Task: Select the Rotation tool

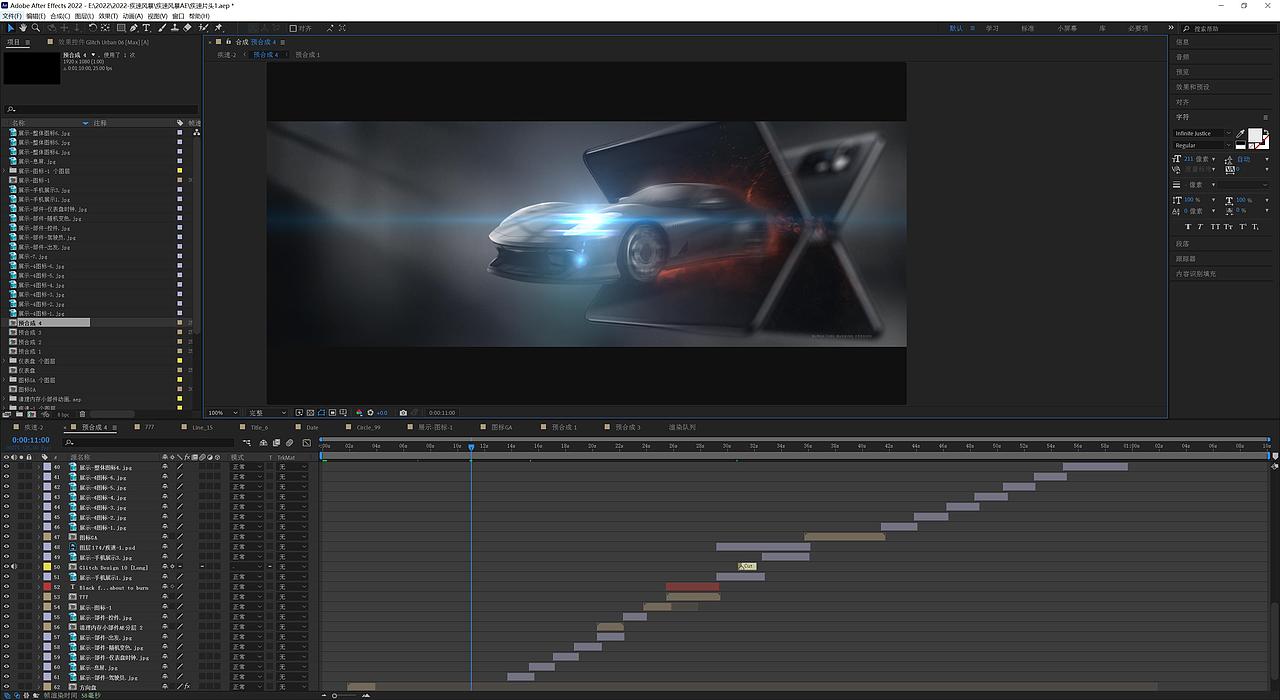Action: pos(92,28)
